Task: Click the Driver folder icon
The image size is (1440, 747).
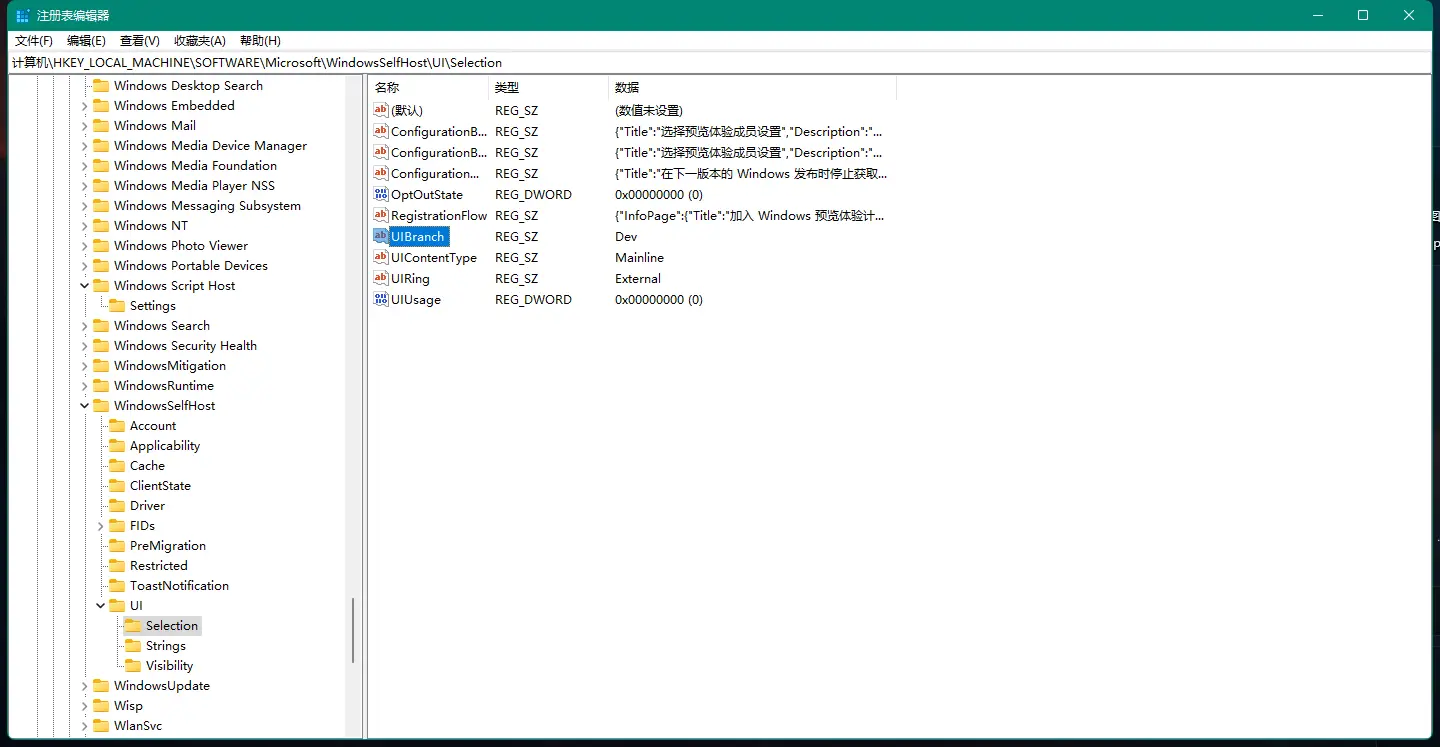Action: pos(117,506)
